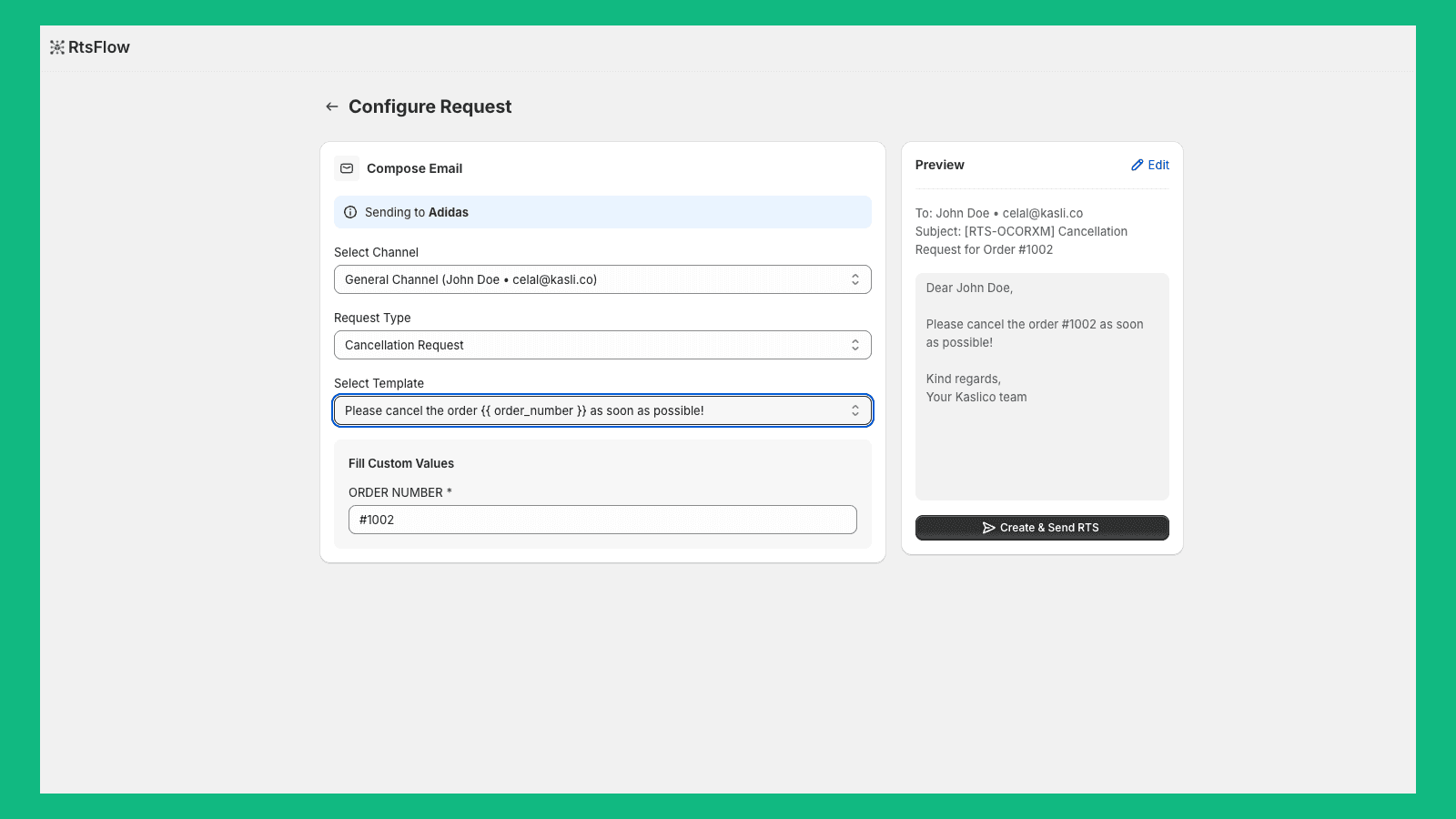Viewport: 1456px width, 819px height.
Task: Go back using the left arrow
Action: click(332, 106)
